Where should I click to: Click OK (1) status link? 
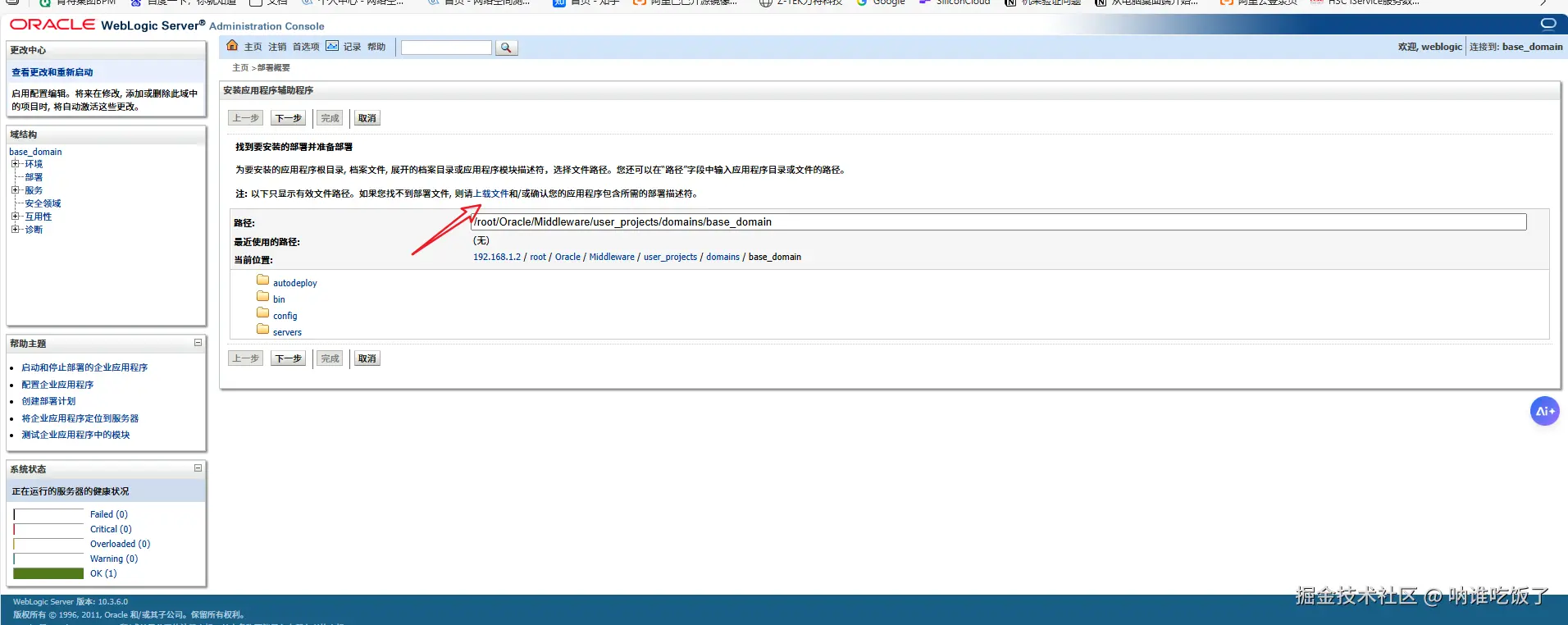(103, 573)
